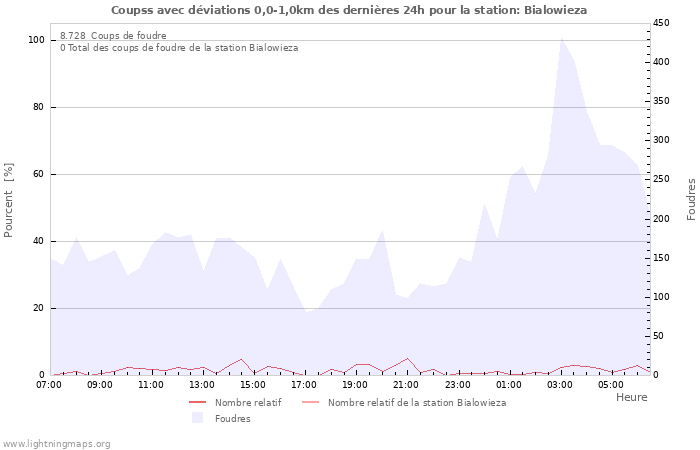The height and width of the screenshot is (450, 700).
Task: Click the 'Foudres' right axis title
Action: (x=690, y=200)
